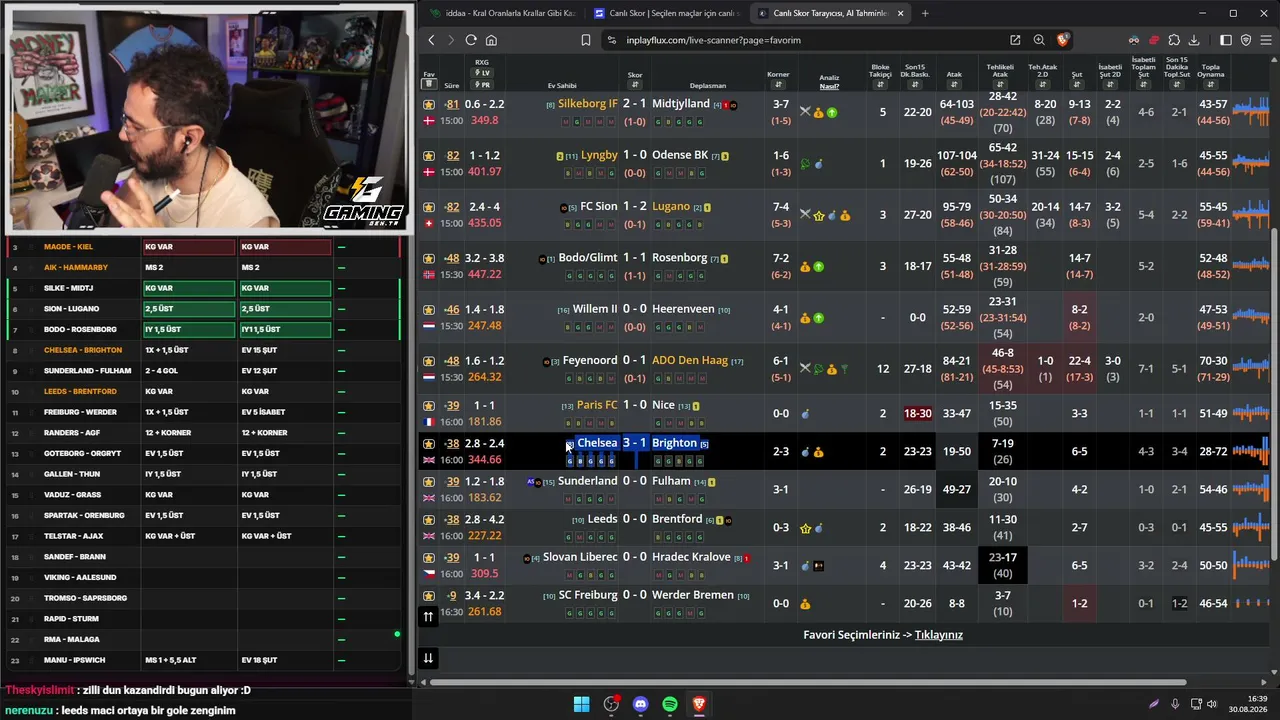This screenshot has width=1280, height=720.
Task: Sort by Bloke Takipçi column
Action: 880,85
